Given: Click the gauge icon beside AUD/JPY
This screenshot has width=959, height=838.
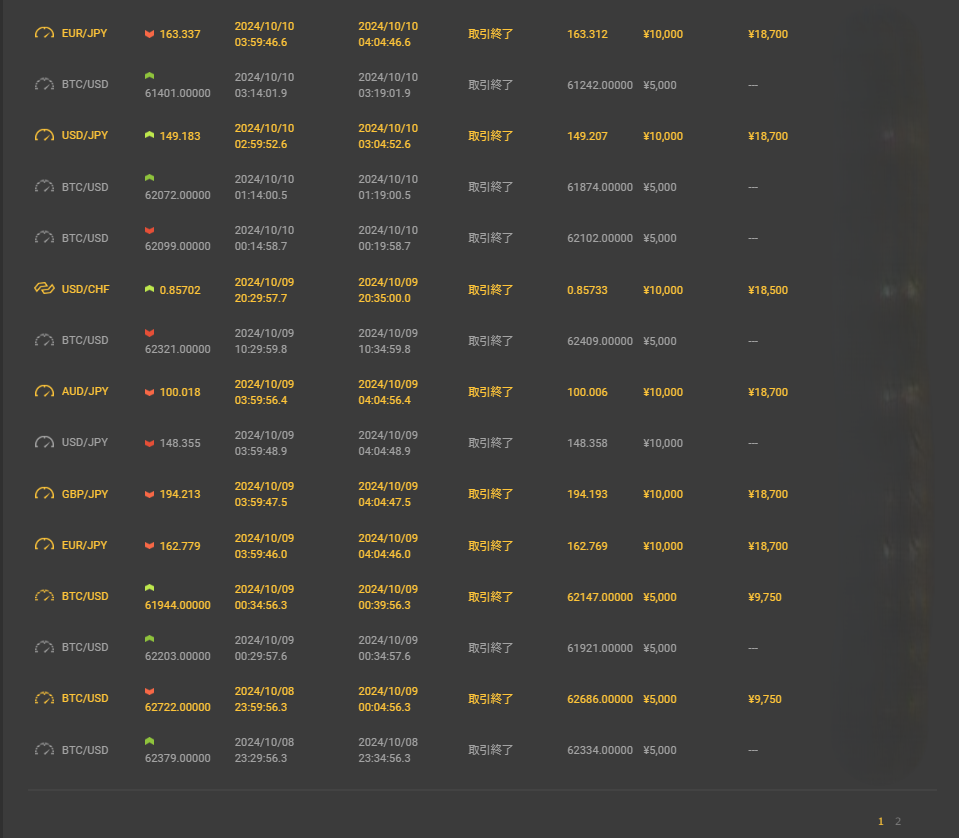Looking at the screenshot, I should pos(44,391).
